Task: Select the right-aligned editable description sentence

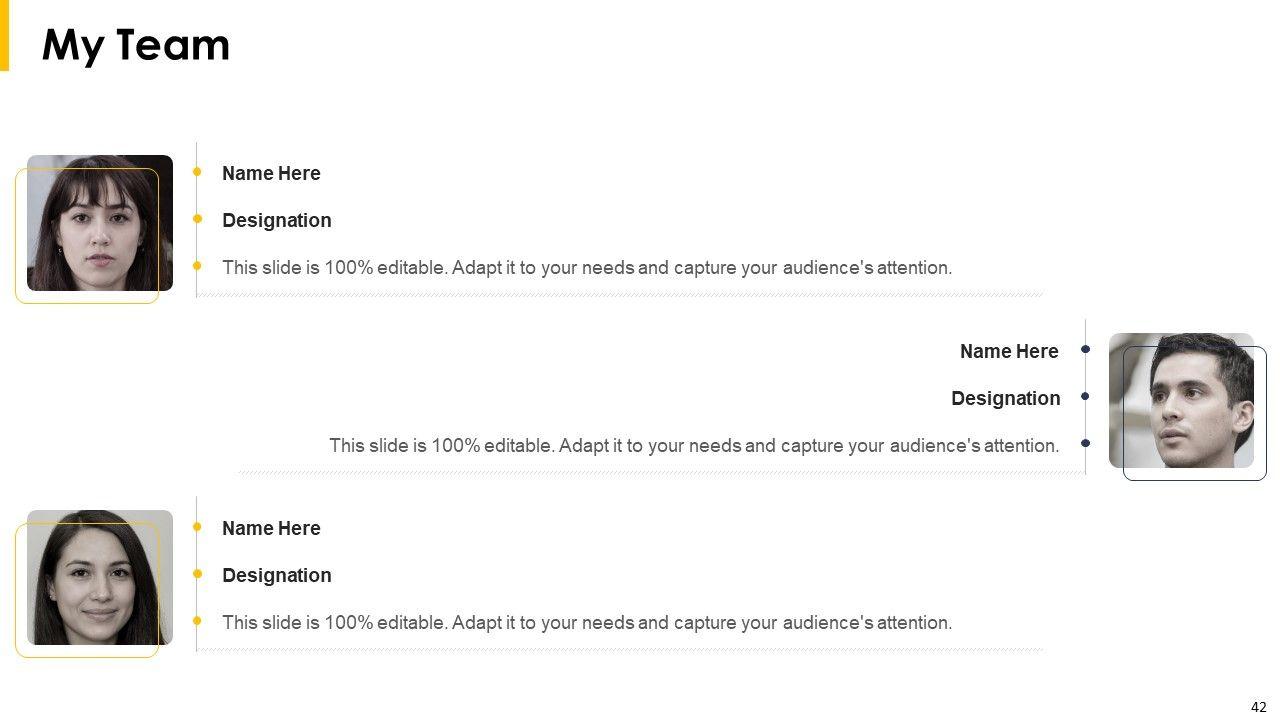Action: [694, 445]
